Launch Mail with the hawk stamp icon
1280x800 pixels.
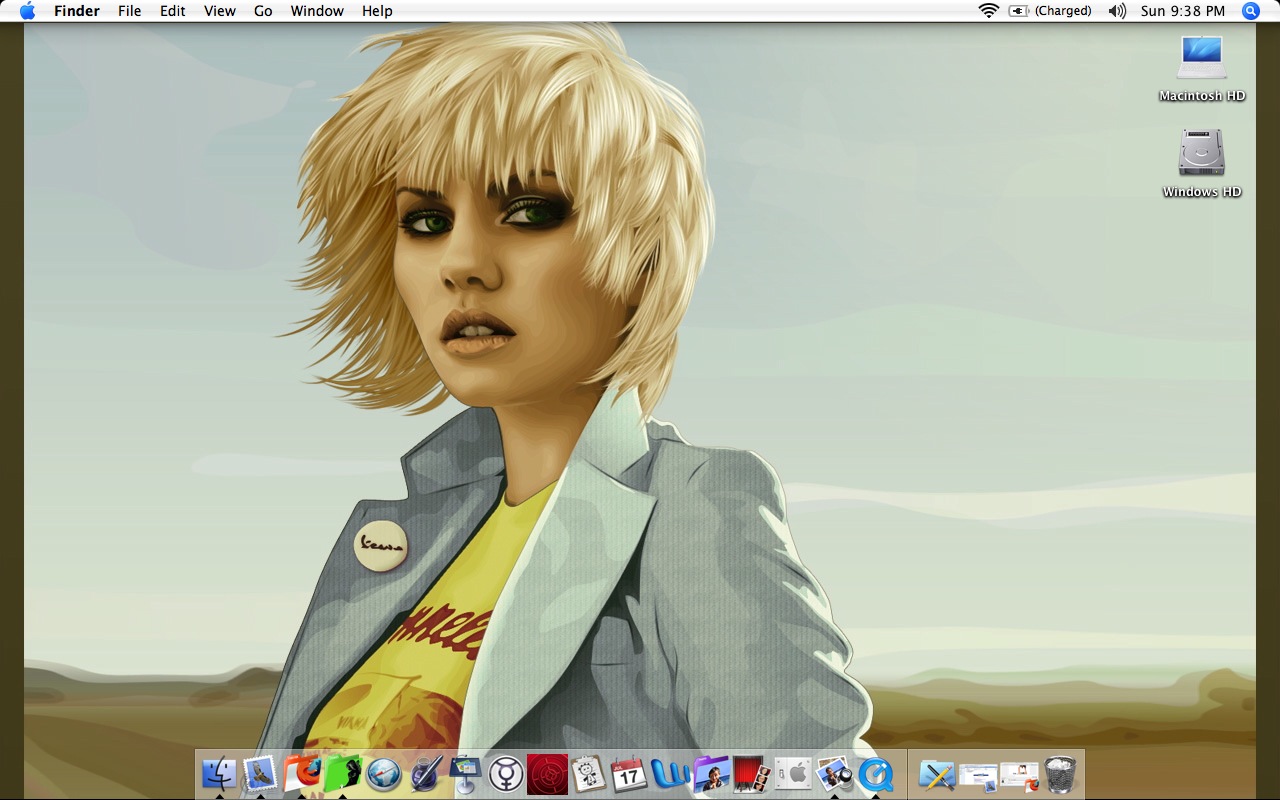pos(260,774)
